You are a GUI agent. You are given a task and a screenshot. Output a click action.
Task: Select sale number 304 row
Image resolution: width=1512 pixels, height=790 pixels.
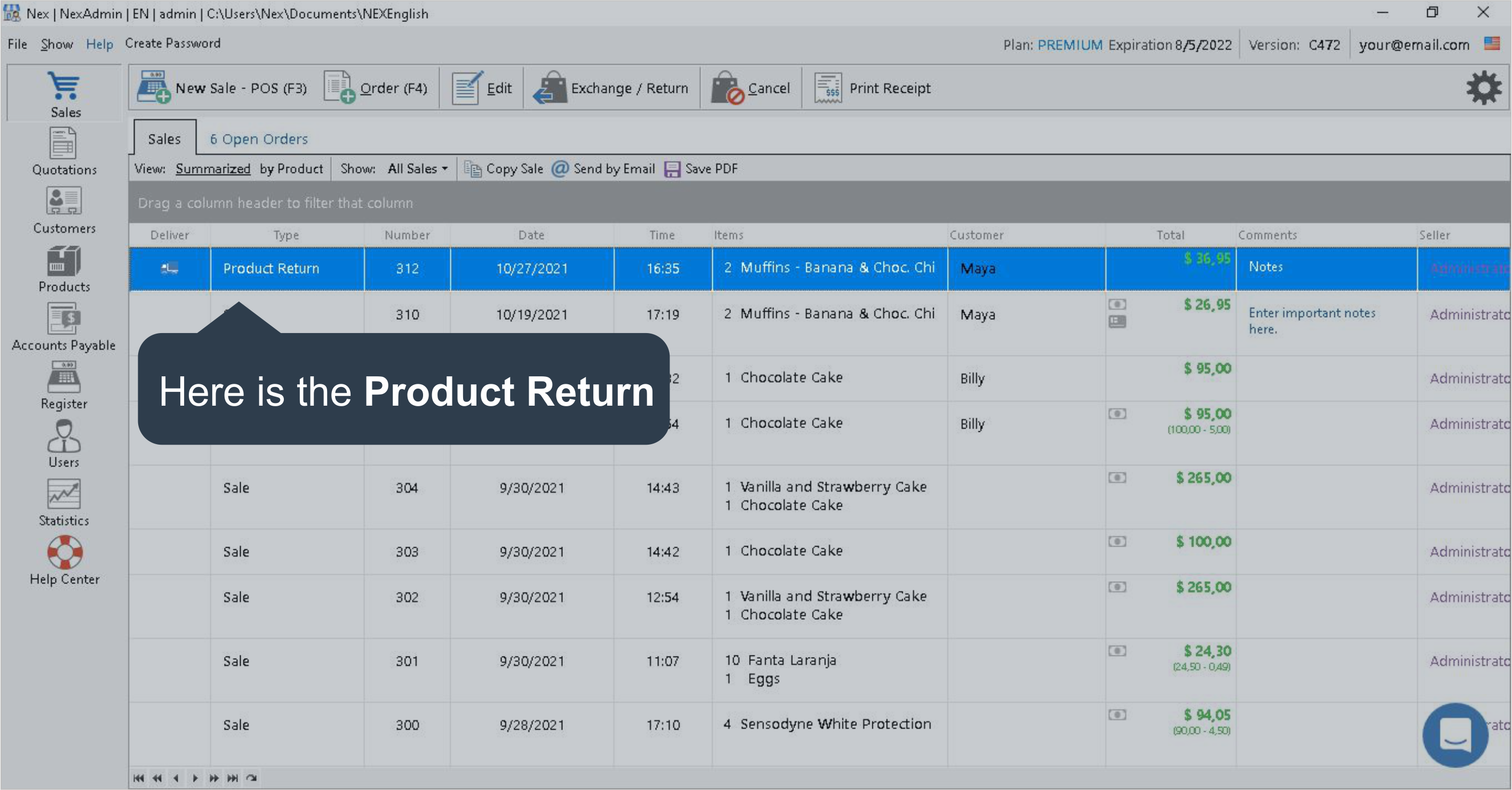(x=406, y=488)
